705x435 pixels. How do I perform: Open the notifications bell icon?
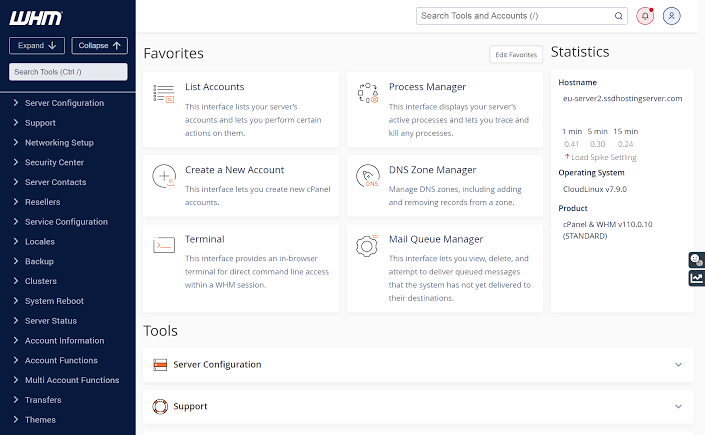click(x=645, y=16)
